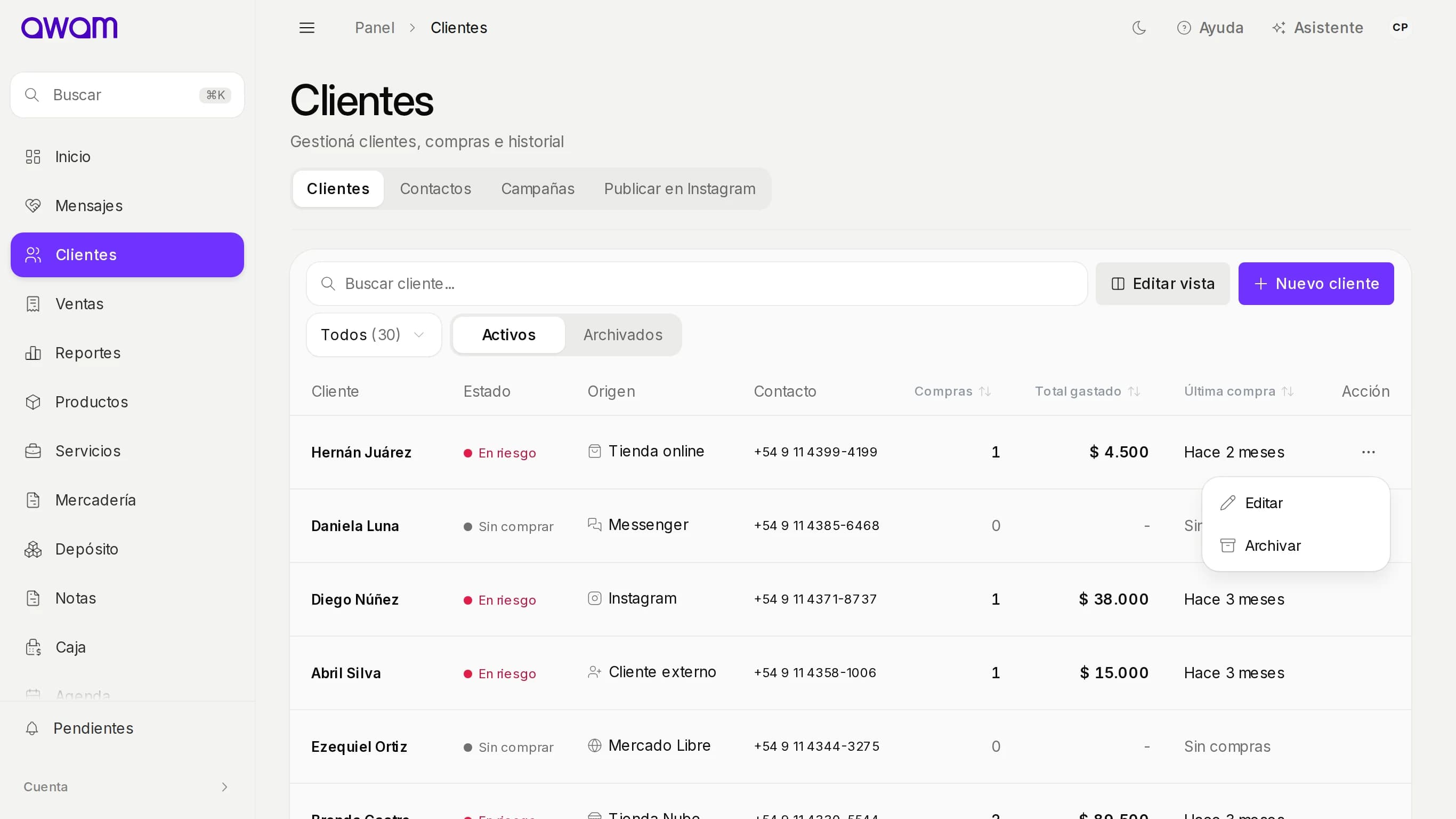The height and width of the screenshot is (819, 1456).
Task: Focus the Buscar cliente search field
Action: coord(697,284)
